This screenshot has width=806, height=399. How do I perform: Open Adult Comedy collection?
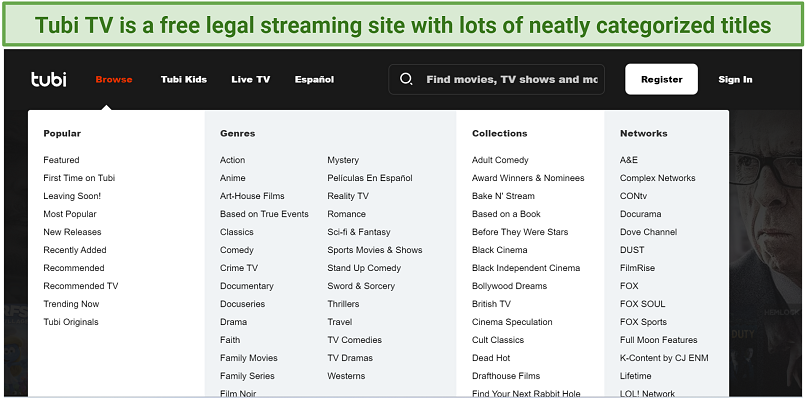(x=500, y=160)
